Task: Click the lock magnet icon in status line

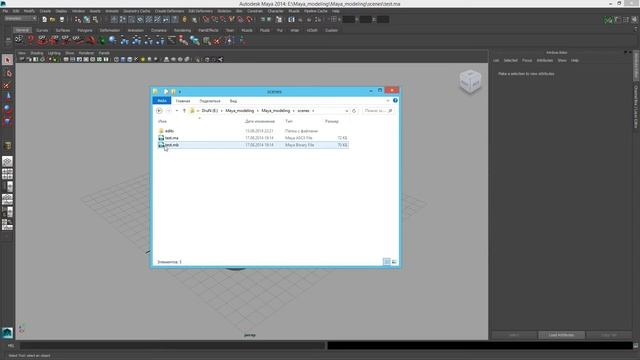Action: click(x=184, y=19)
